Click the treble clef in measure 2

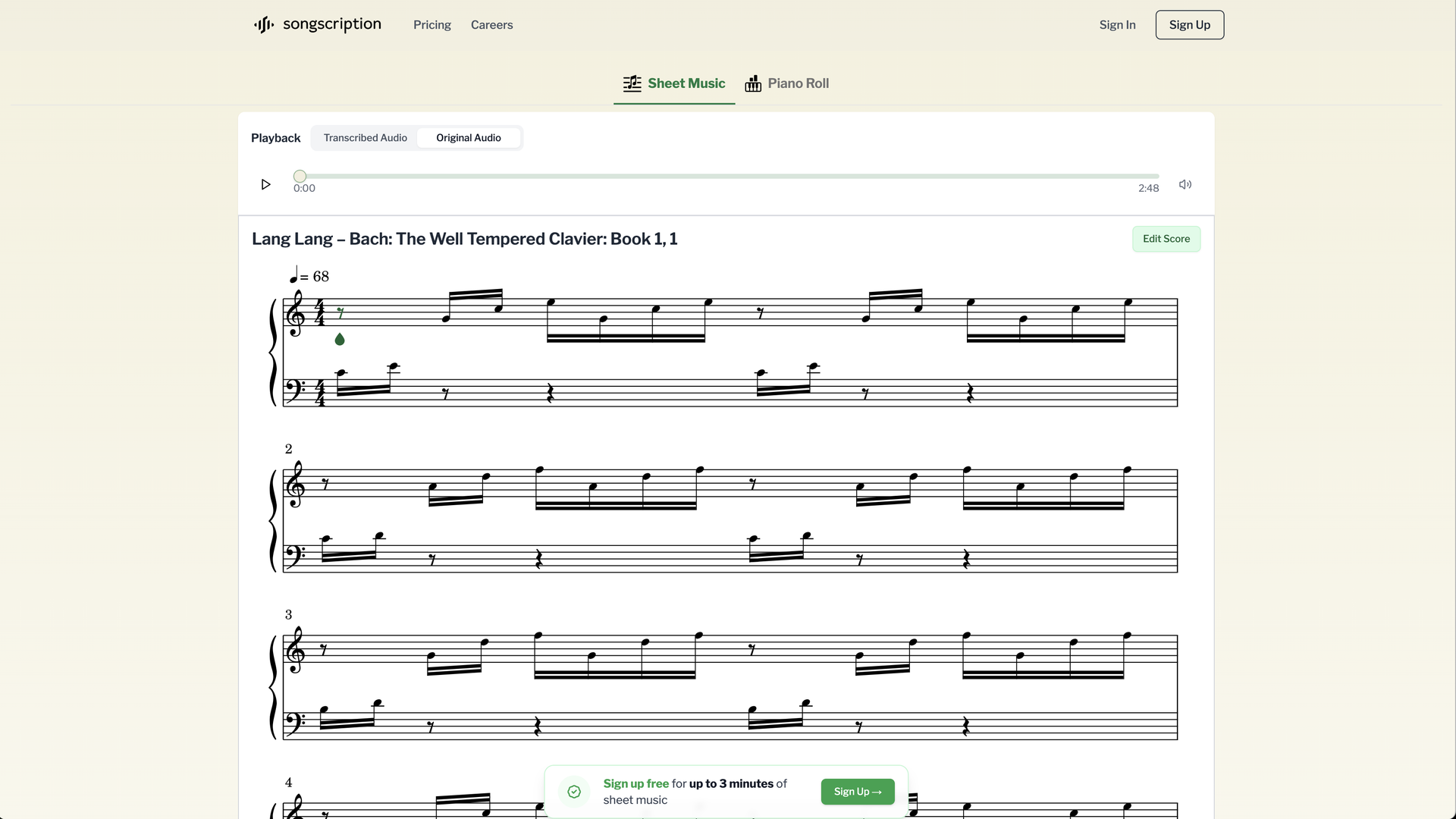click(295, 484)
